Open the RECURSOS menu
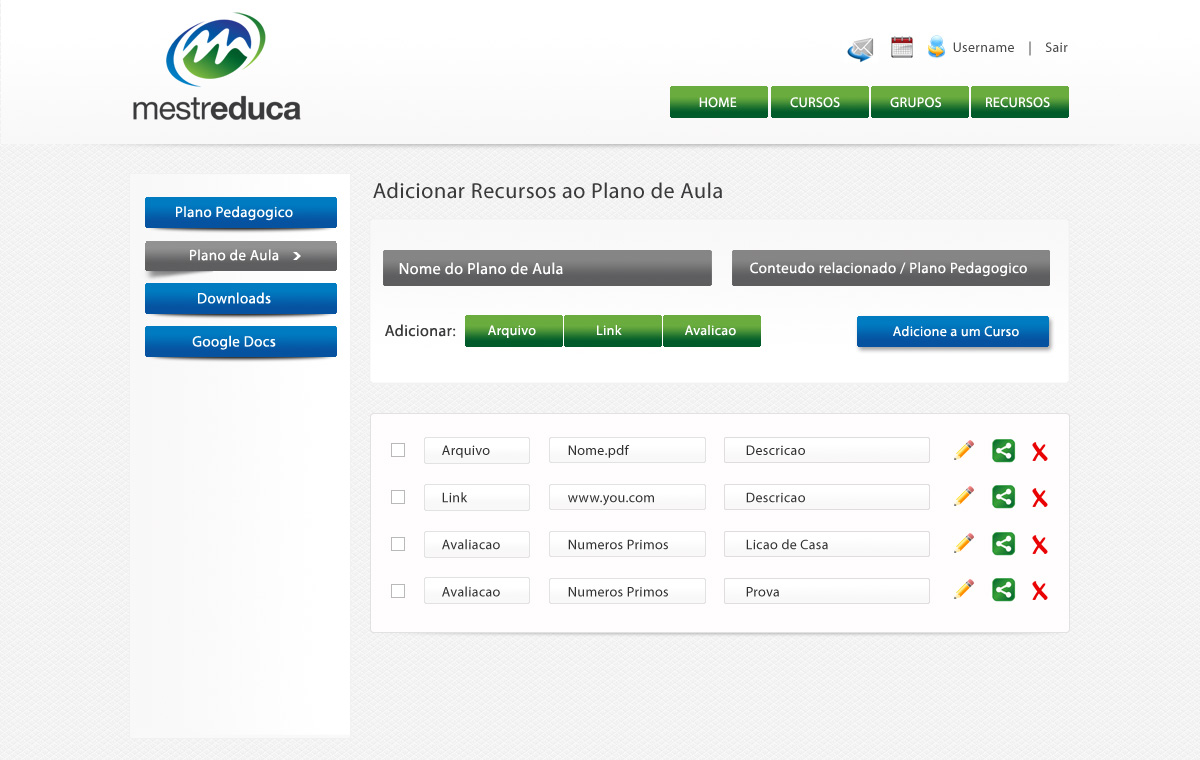 (x=1018, y=102)
